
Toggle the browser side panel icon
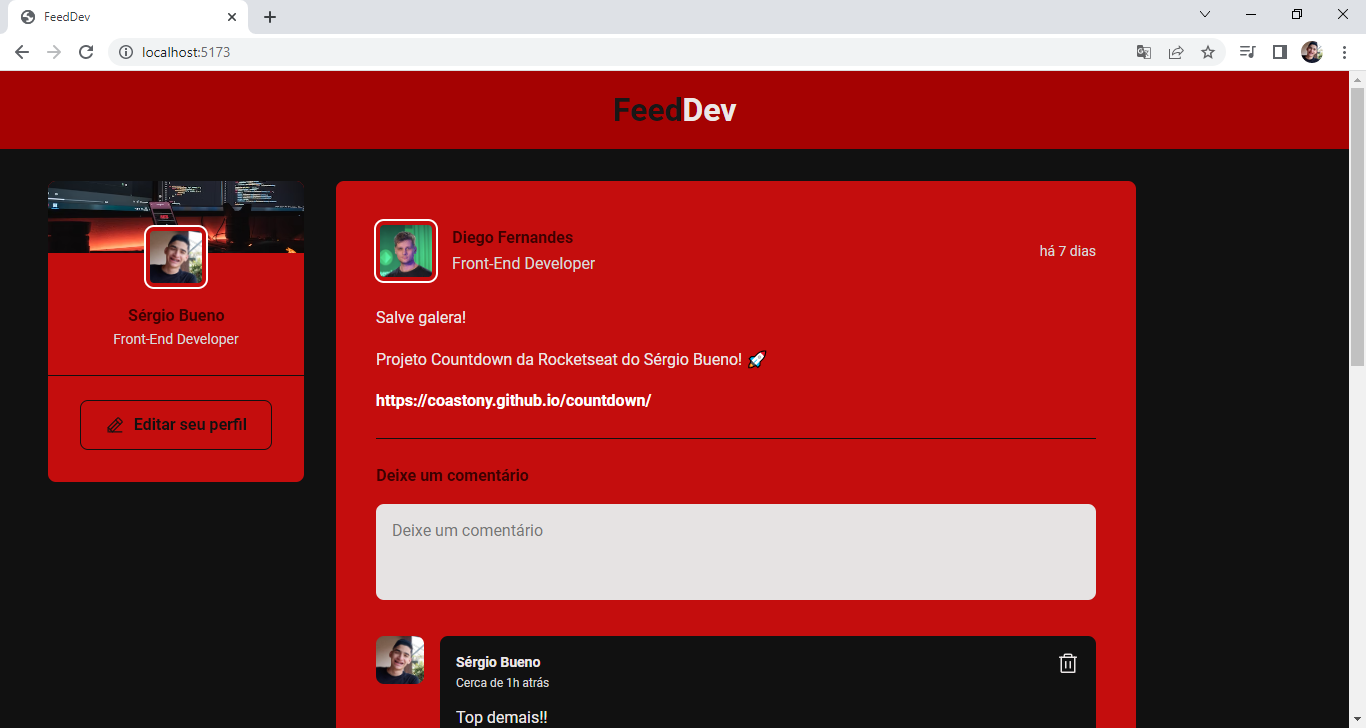point(1279,52)
